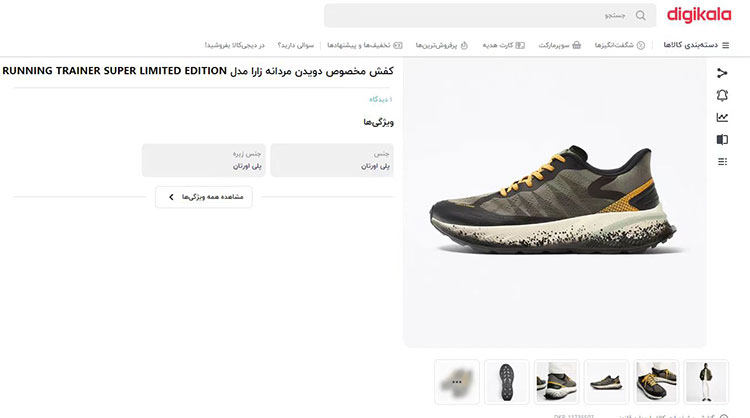Viewport: 750px width, 418px height.
Task: Open more images thumbnail with dots
Action: point(457,382)
